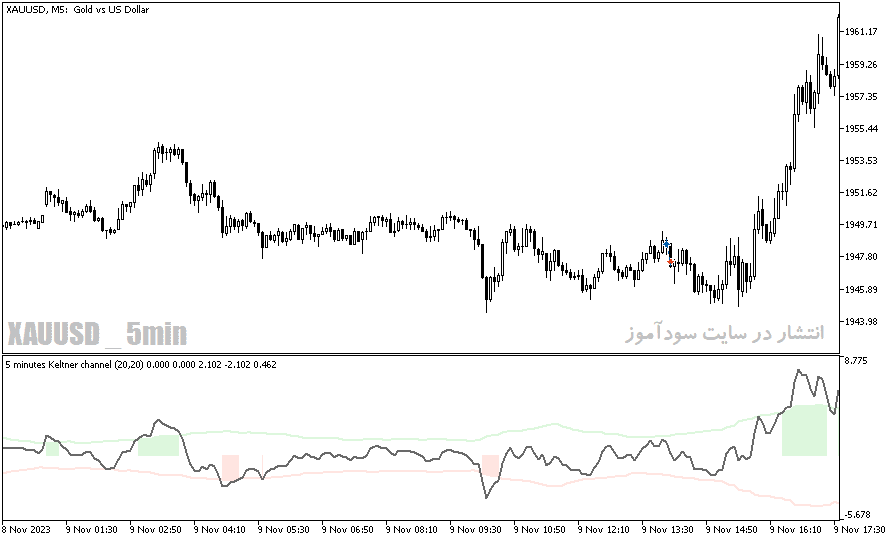Click the 9 Nov 09:30 time label

pos(476,530)
